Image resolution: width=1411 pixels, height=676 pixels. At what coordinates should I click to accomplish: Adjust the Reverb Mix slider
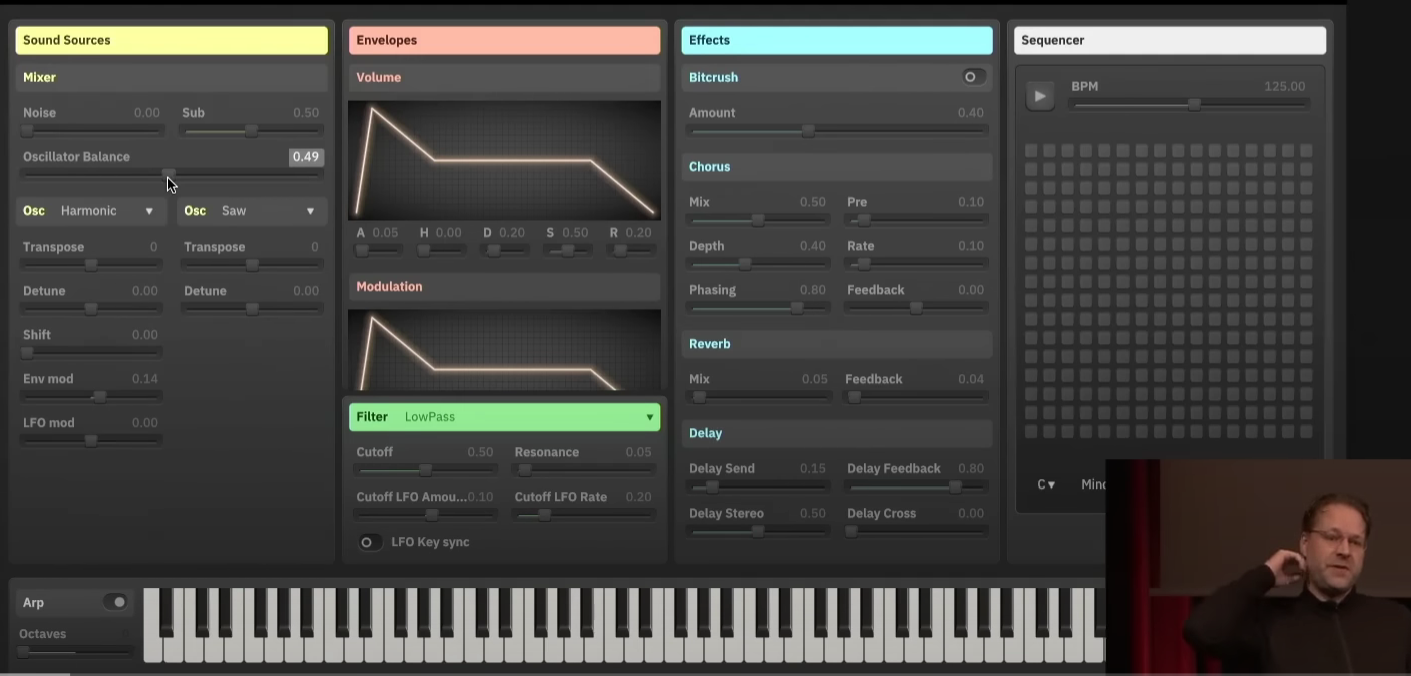(x=758, y=397)
